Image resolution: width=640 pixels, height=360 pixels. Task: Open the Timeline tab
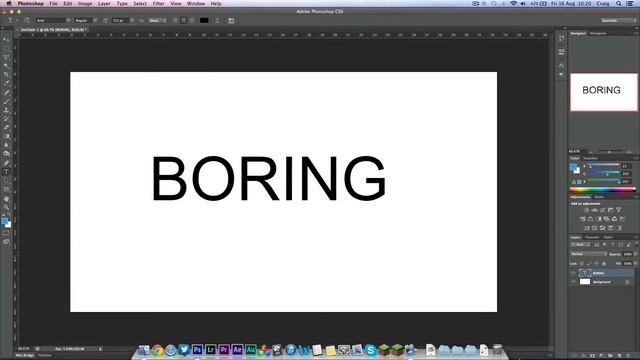[44, 356]
